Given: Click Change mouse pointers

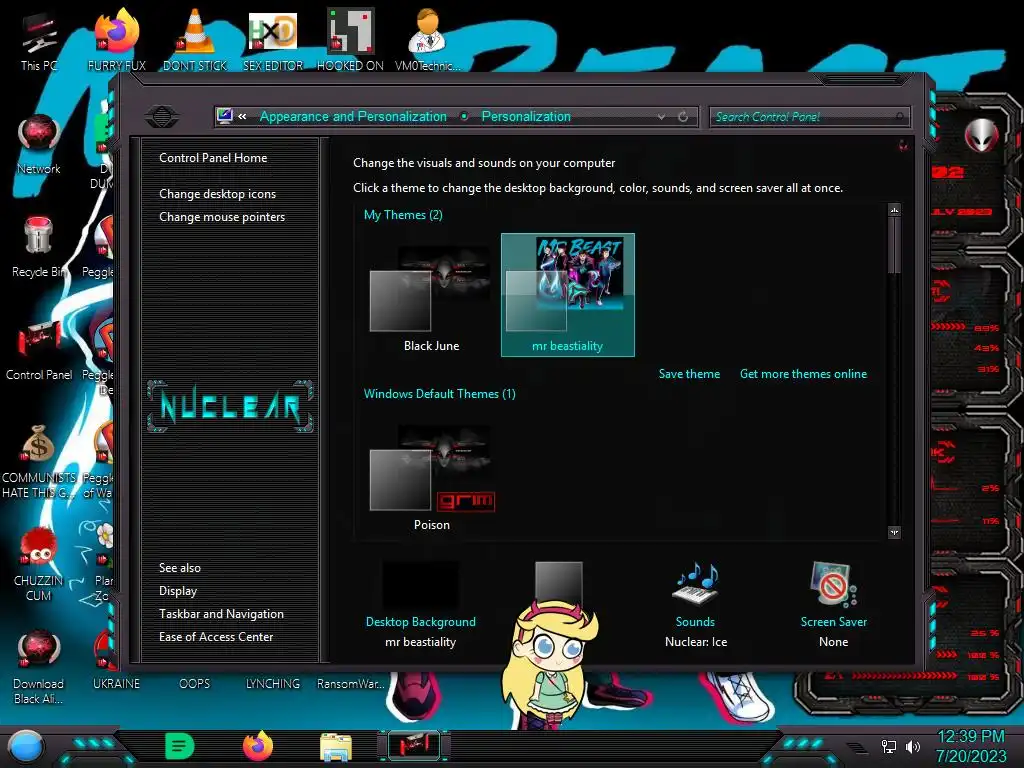Looking at the screenshot, I should (222, 217).
